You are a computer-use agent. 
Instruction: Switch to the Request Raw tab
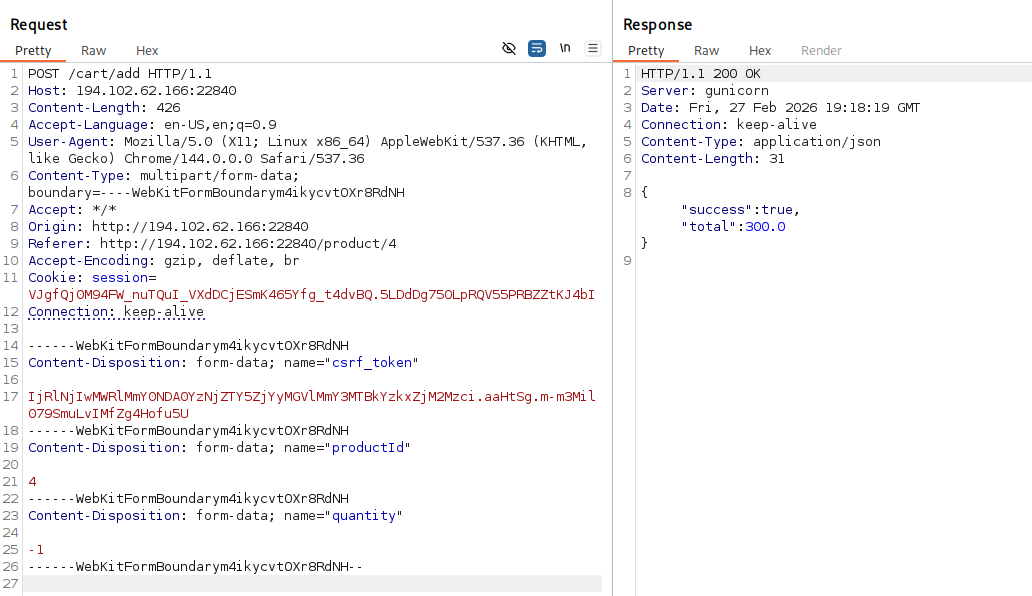click(x=94, y=51)
